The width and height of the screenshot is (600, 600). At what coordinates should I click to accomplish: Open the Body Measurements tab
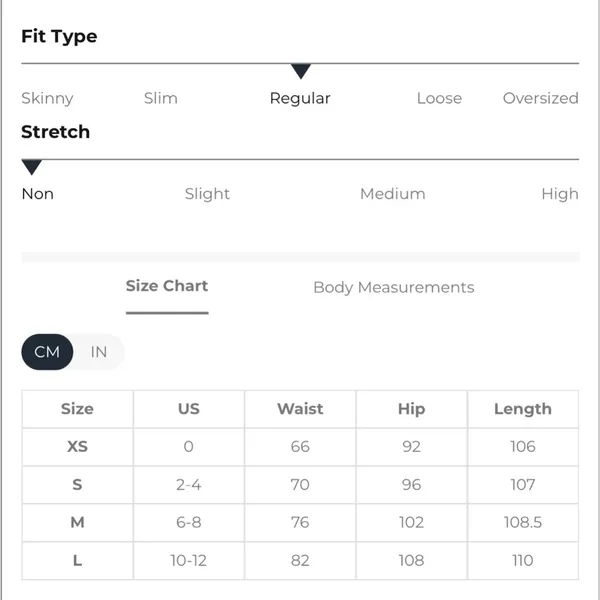pos(394,287)
